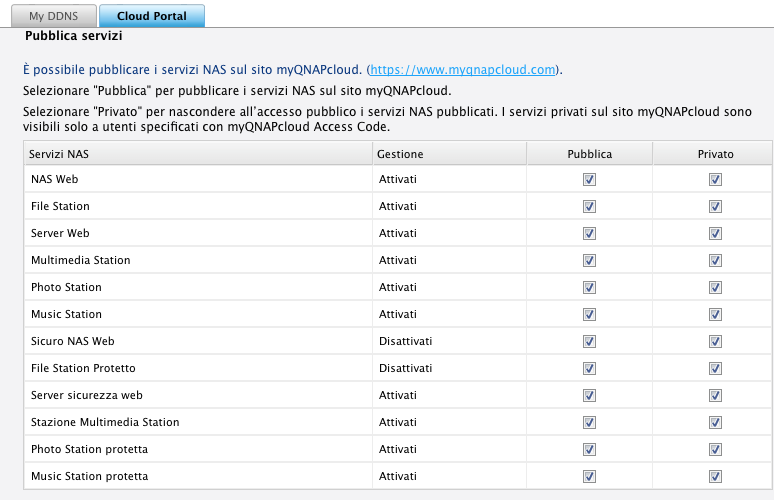Screen dimensions: 774x500
Task: Select the Cloud Portal tab
Action: coord(151,17)
